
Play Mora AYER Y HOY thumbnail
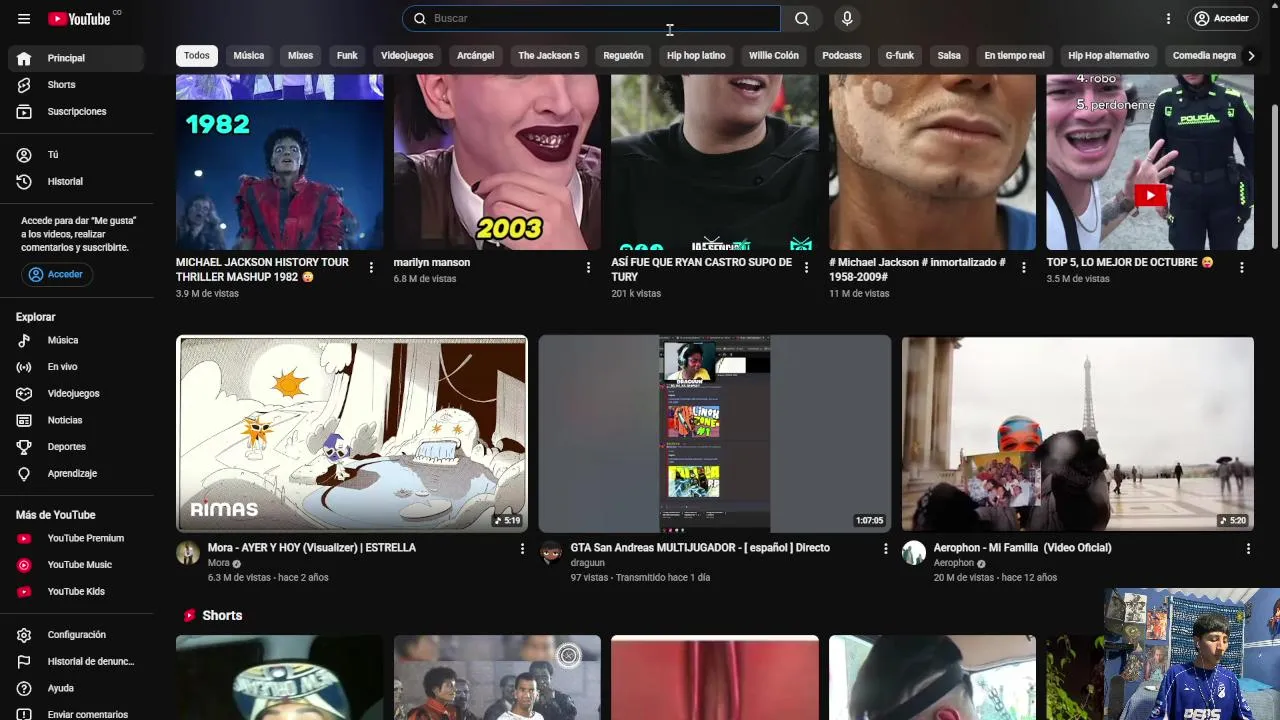click(352, 434)
